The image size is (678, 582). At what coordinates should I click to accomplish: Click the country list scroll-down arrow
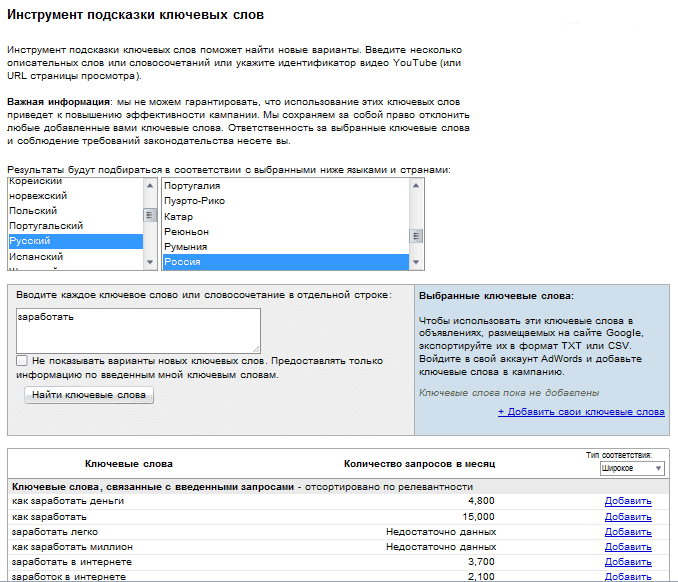click(416, 262)
